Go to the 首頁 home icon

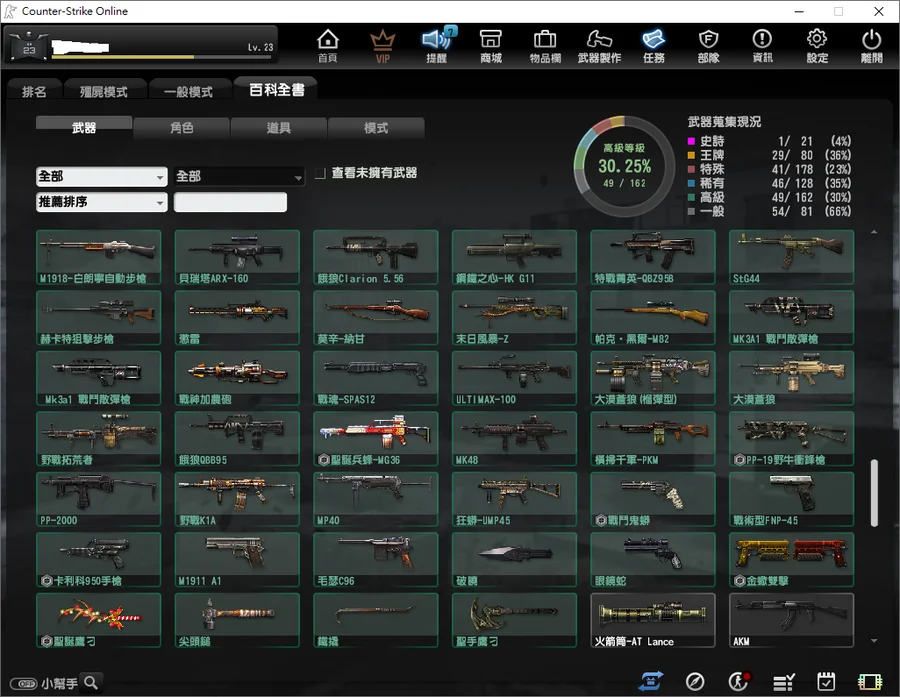pyautogui.click(x=328, y=45)
